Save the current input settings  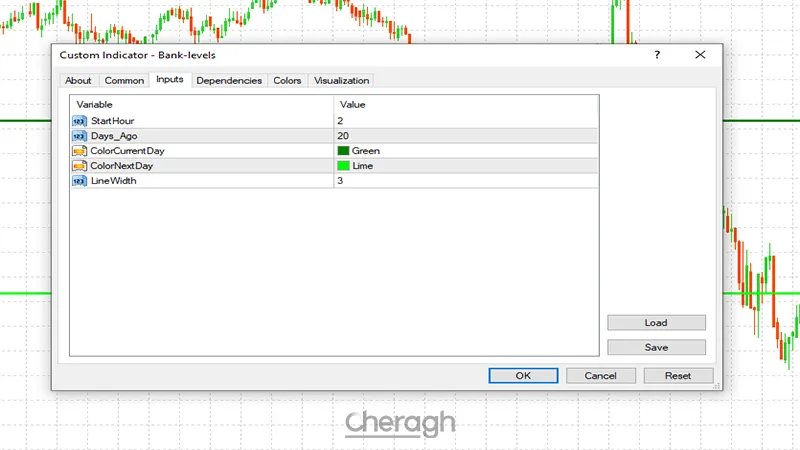pos(656,347)
